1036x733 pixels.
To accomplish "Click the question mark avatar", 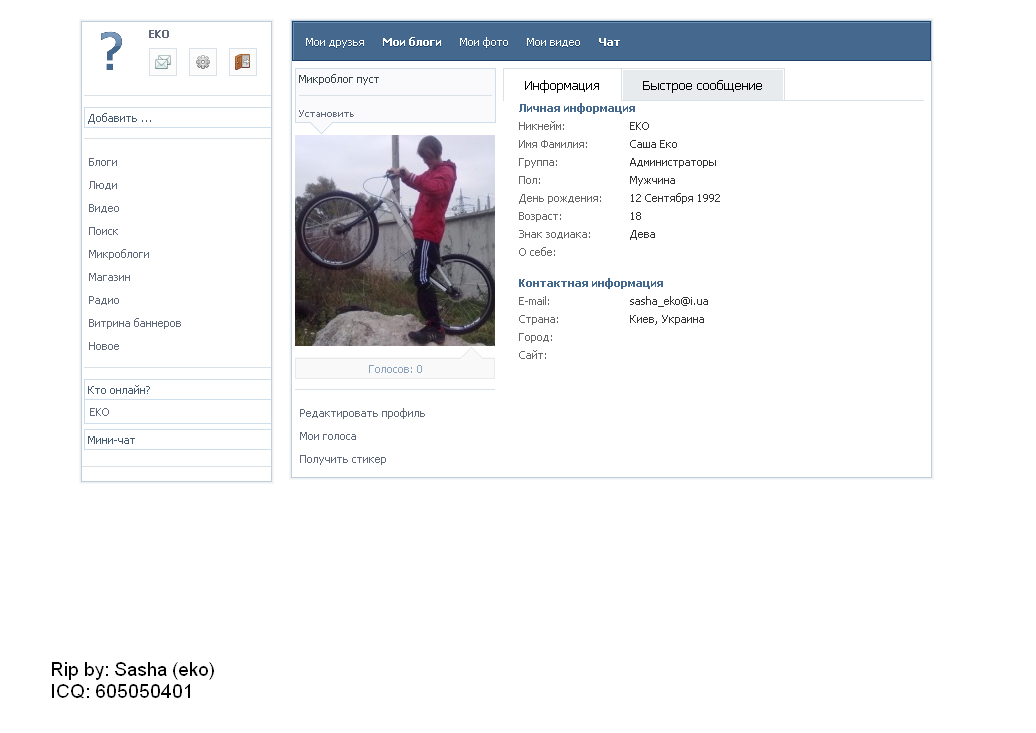I will (111, 52).
